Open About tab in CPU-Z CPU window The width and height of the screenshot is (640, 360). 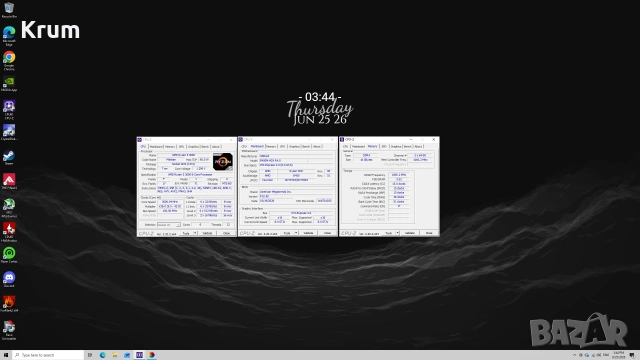point(216,147)
